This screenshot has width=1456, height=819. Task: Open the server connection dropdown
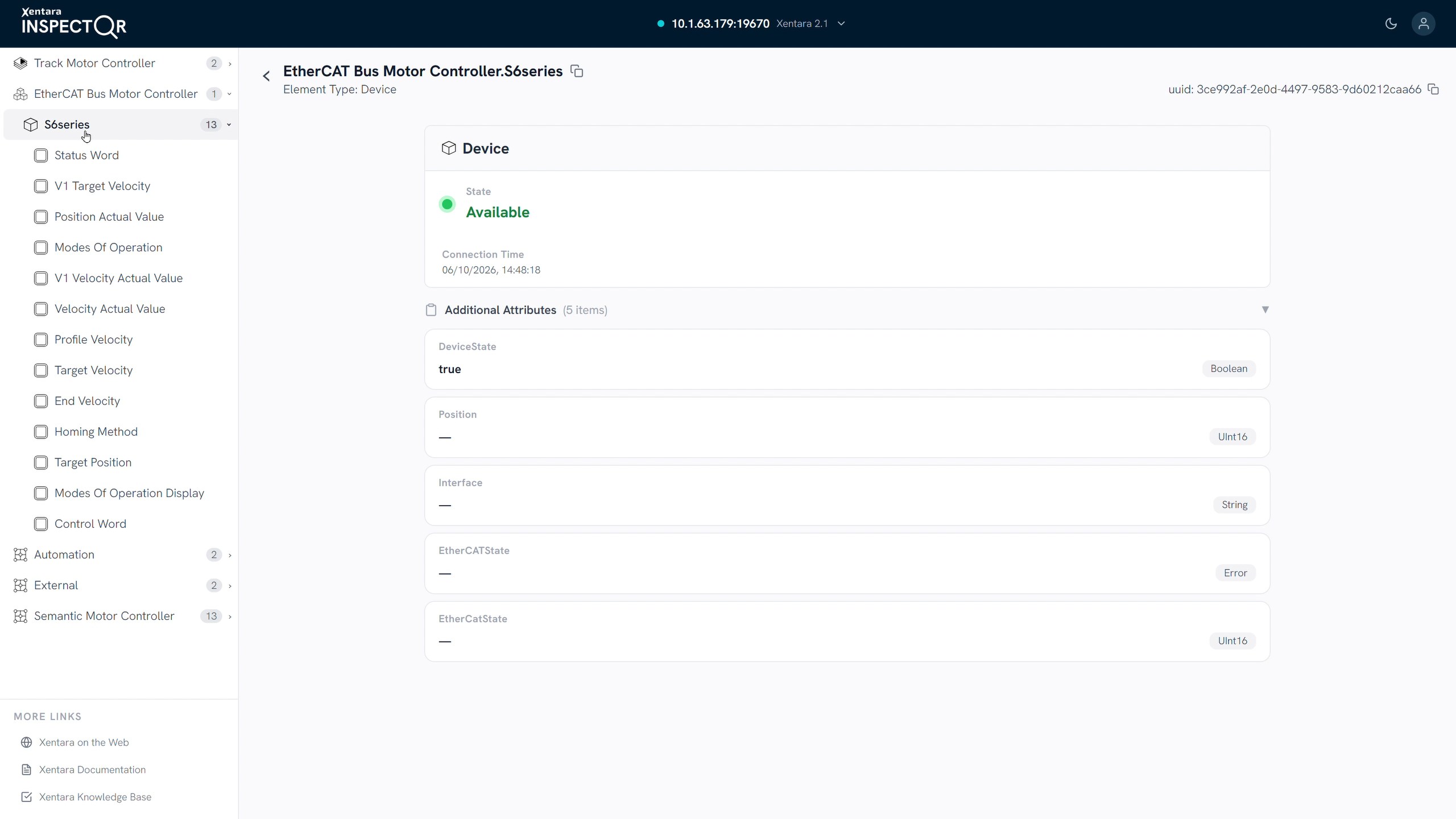[842, 23]
